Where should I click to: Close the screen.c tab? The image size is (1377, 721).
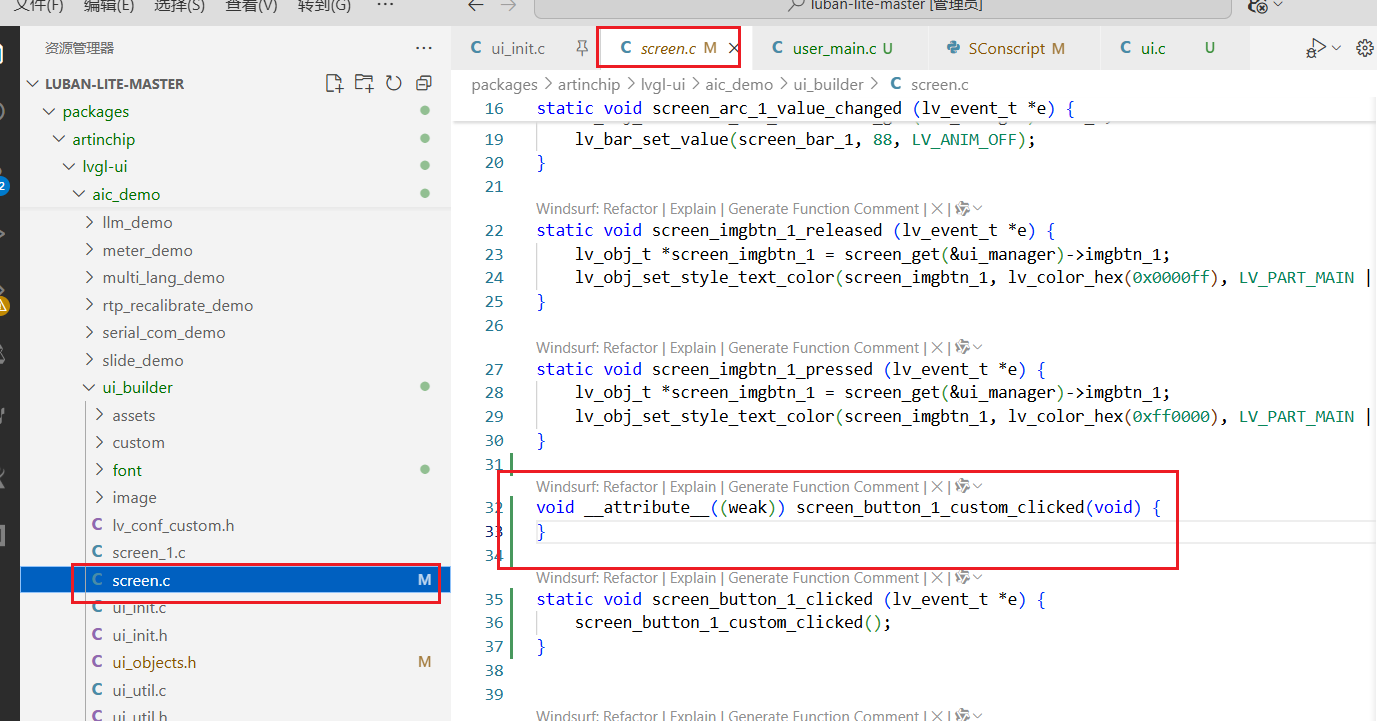[733, 48]
